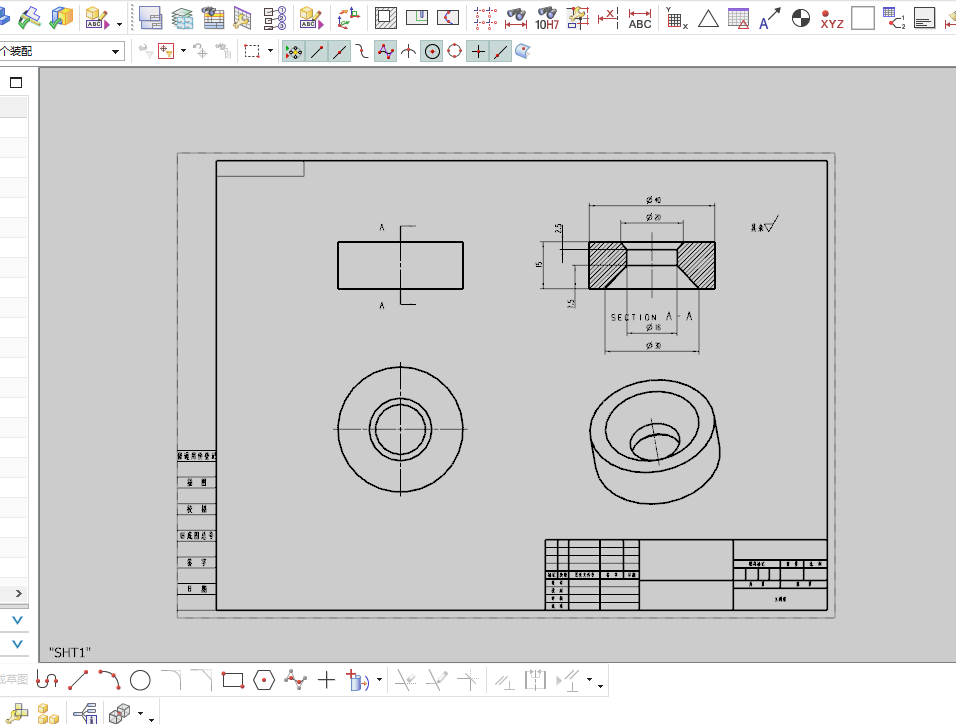Toggle the existing point plus snap
This screenshot has height=724, width=956.
tap(478, 52)
